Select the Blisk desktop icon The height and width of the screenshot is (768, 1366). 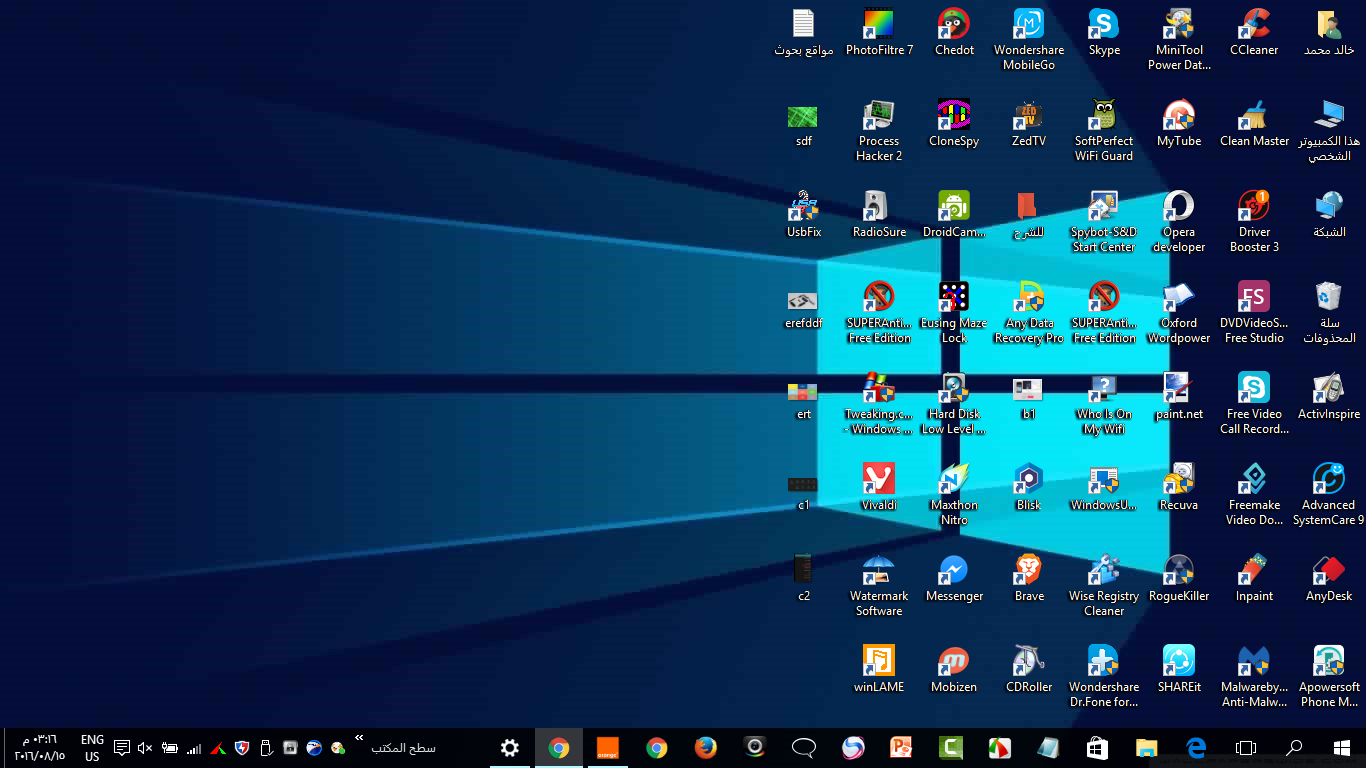(1029, 488)
